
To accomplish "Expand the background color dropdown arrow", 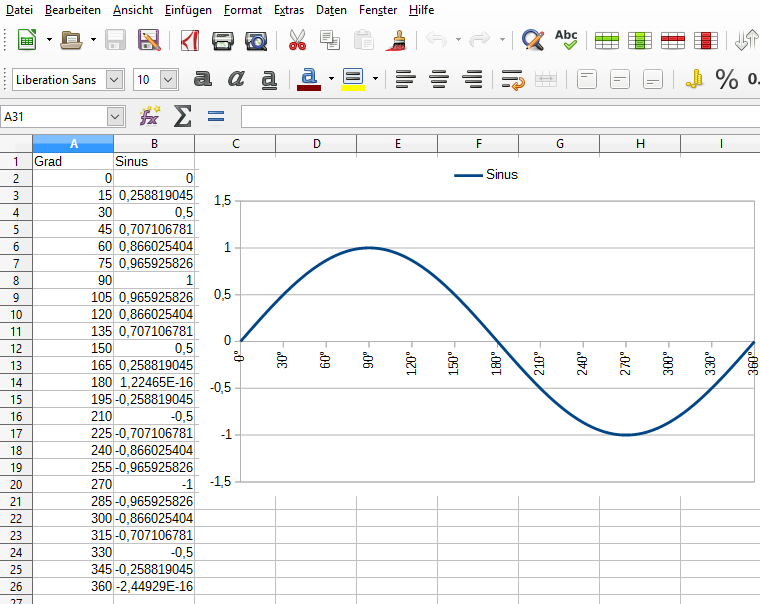I will point(375,79).
